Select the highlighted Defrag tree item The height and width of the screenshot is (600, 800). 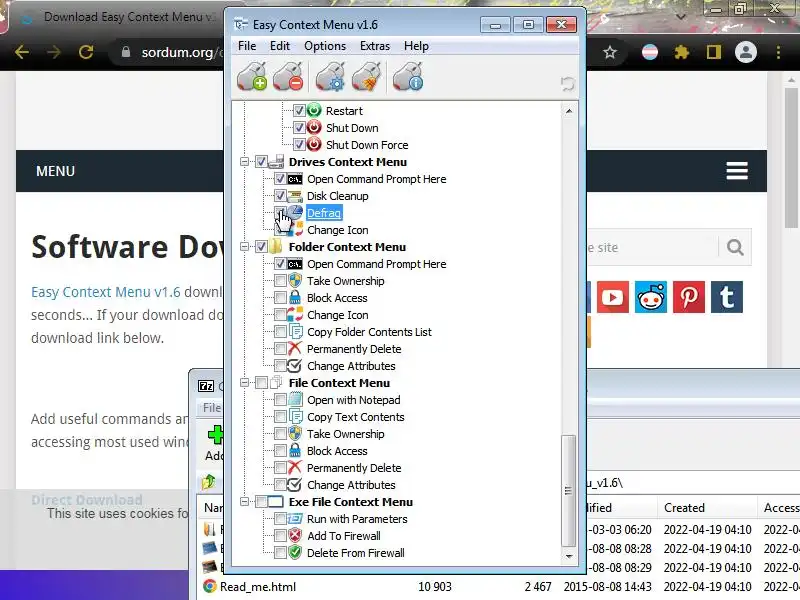click(324, 213)
